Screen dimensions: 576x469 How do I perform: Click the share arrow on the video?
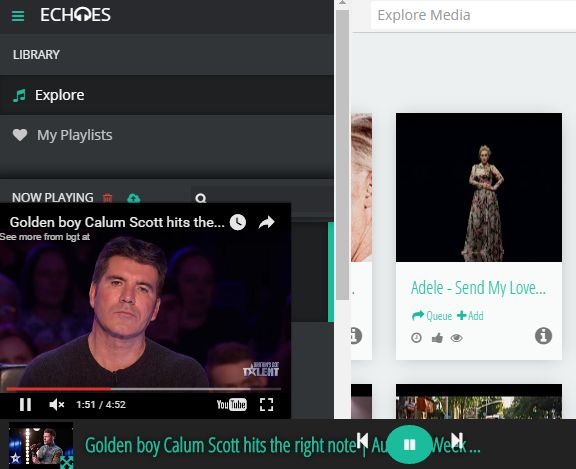point(266,222)
